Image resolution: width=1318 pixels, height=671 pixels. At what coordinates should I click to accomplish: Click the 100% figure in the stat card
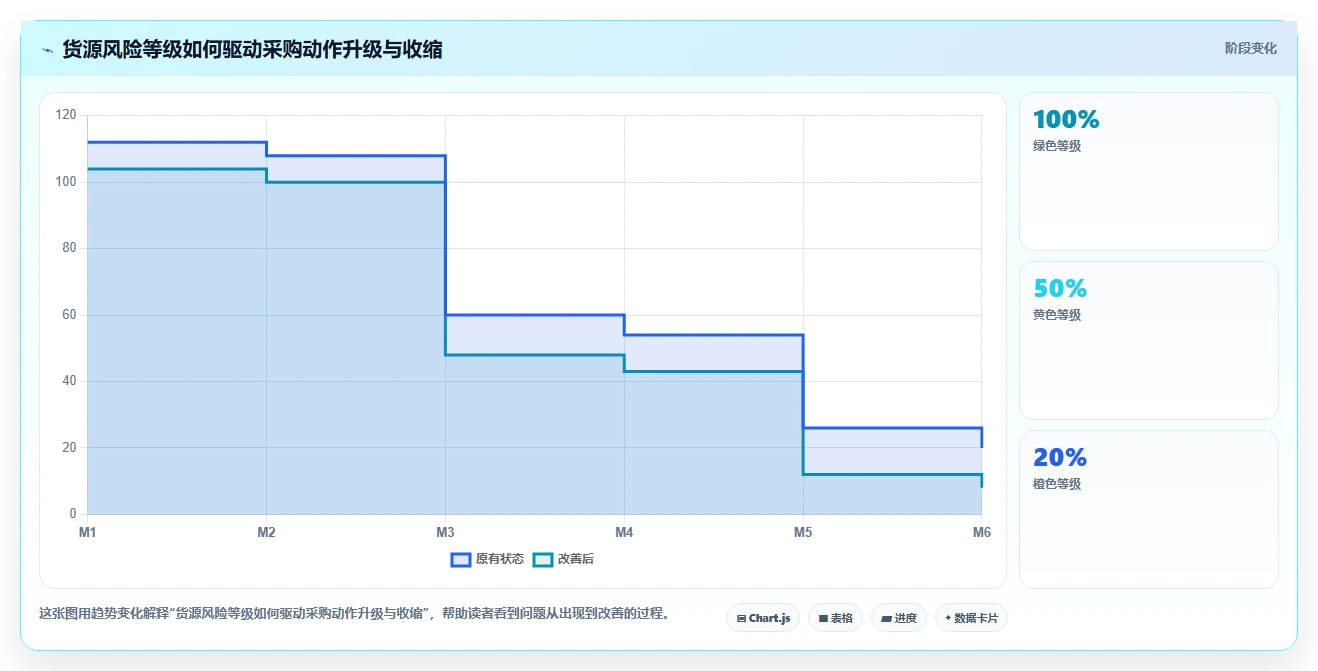point(1066,119)
